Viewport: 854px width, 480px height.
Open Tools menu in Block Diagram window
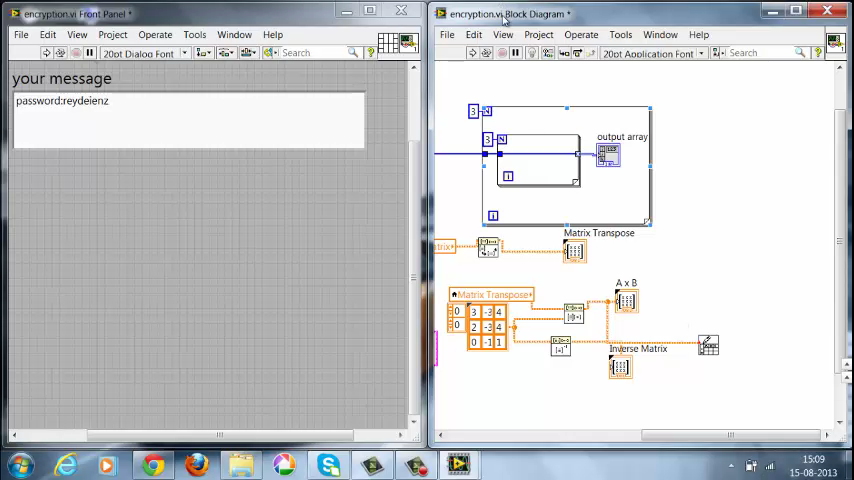[621, 35]
